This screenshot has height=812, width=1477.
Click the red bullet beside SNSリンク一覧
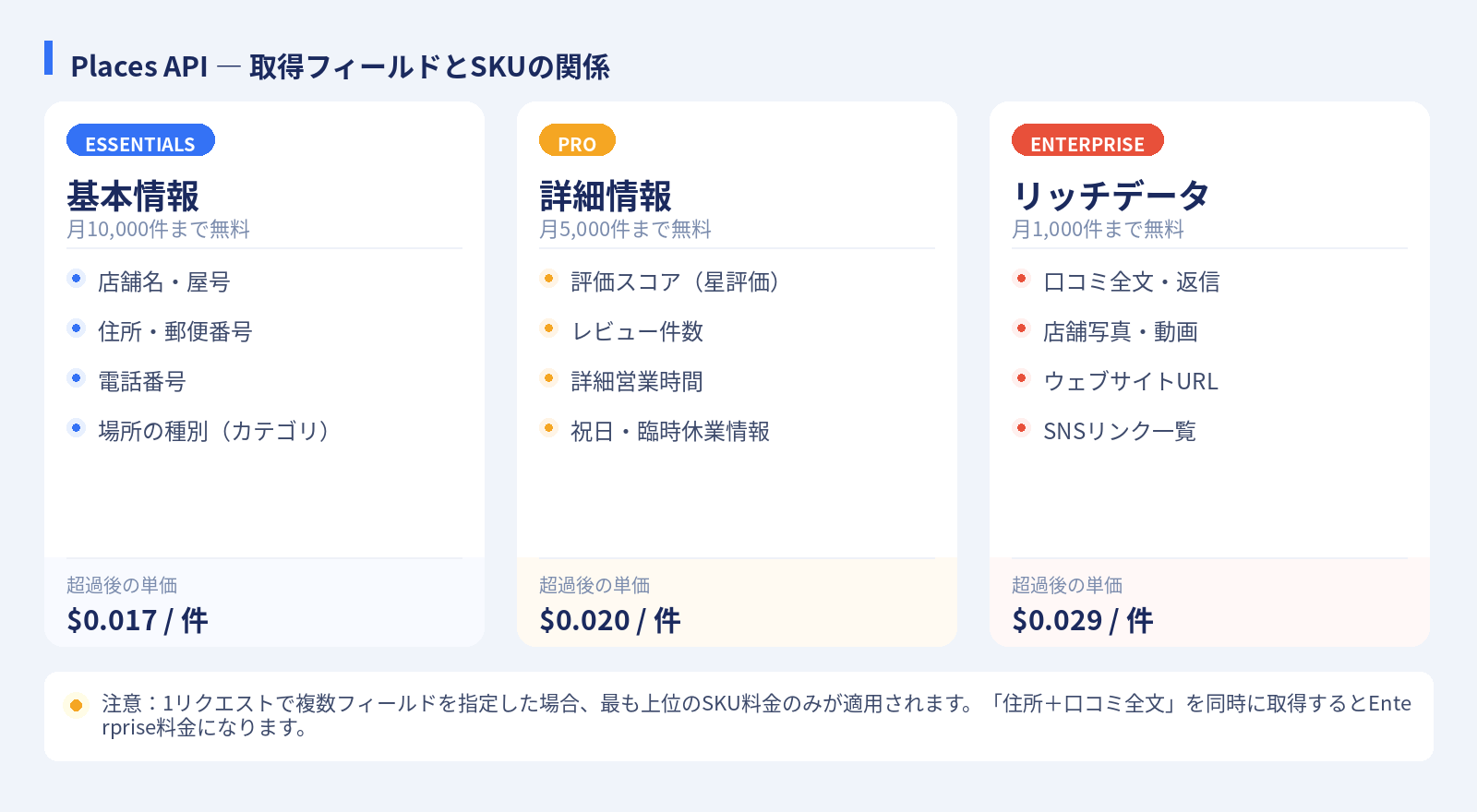(x=1022, y=428)
